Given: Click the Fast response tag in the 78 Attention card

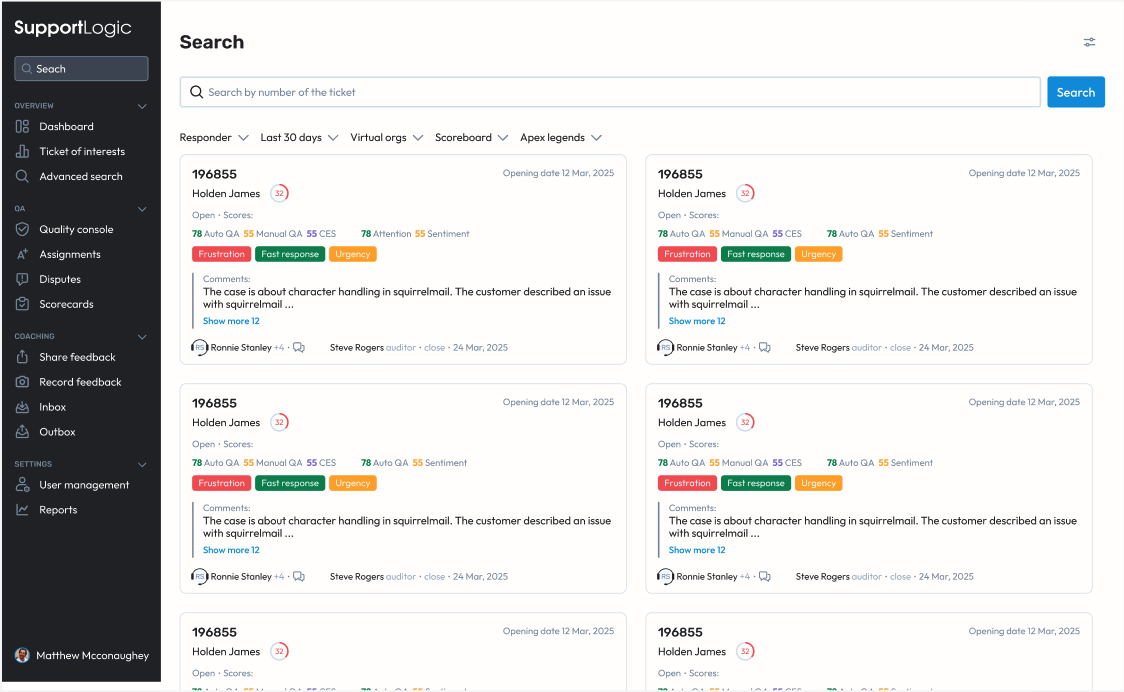Looking at the screenshot, I should pyautogui.click(x=290, y=254).
